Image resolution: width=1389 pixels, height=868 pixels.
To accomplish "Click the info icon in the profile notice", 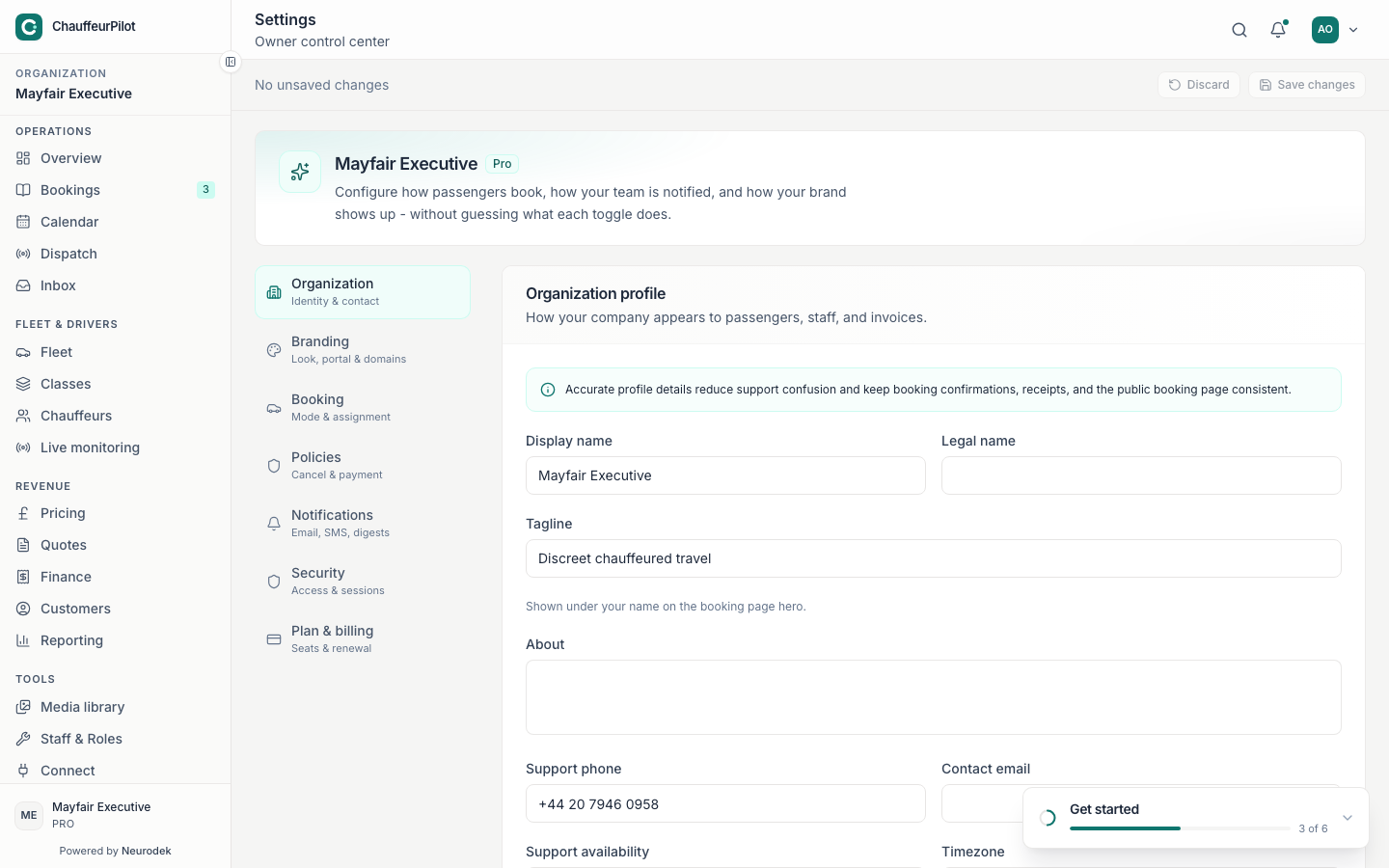I will click(548, 390).
